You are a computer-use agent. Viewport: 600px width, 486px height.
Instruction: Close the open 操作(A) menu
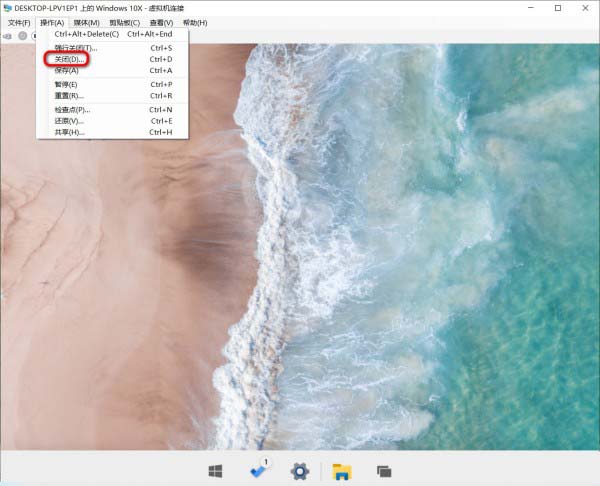[52, 23]
